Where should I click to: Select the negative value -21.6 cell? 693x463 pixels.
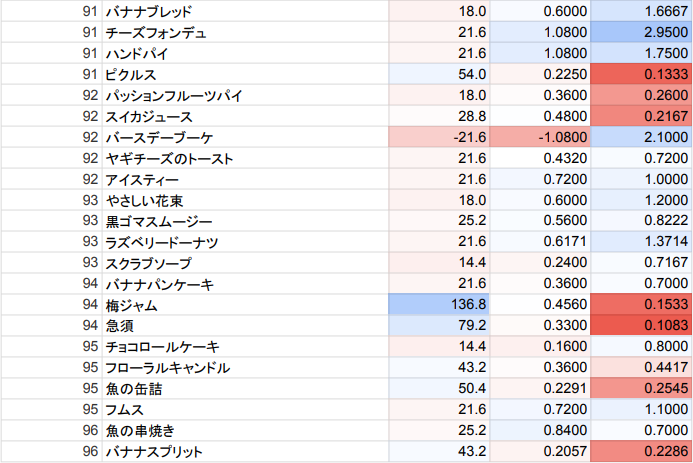tap(440, 137)
